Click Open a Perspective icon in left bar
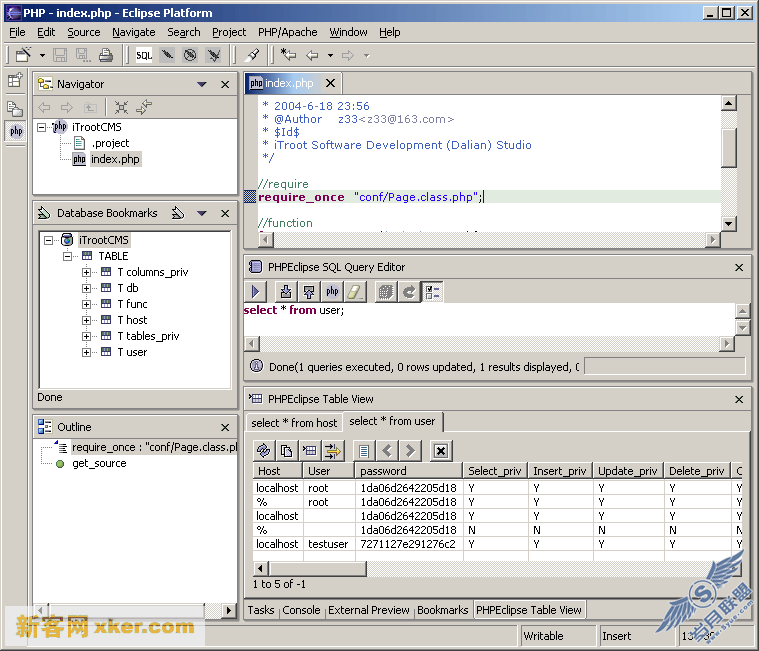 click(x=15, y=80)
